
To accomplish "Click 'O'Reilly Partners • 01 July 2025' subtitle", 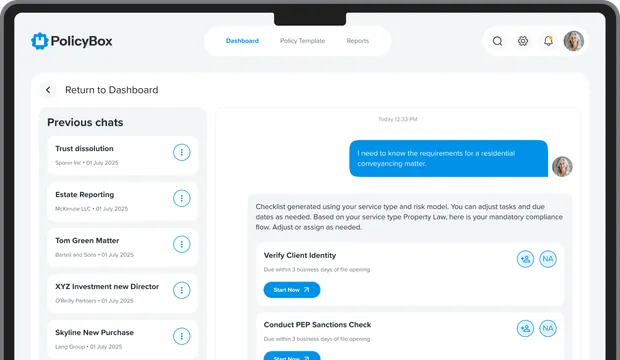I will (94, 301).
